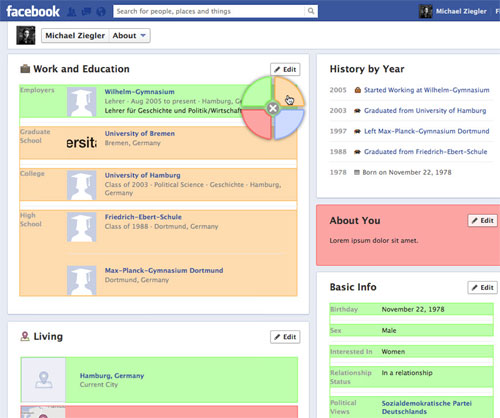Close the color pie menu with X
Image resolution: width=500 pixels, height=418 pixels.
pos(273,108)
